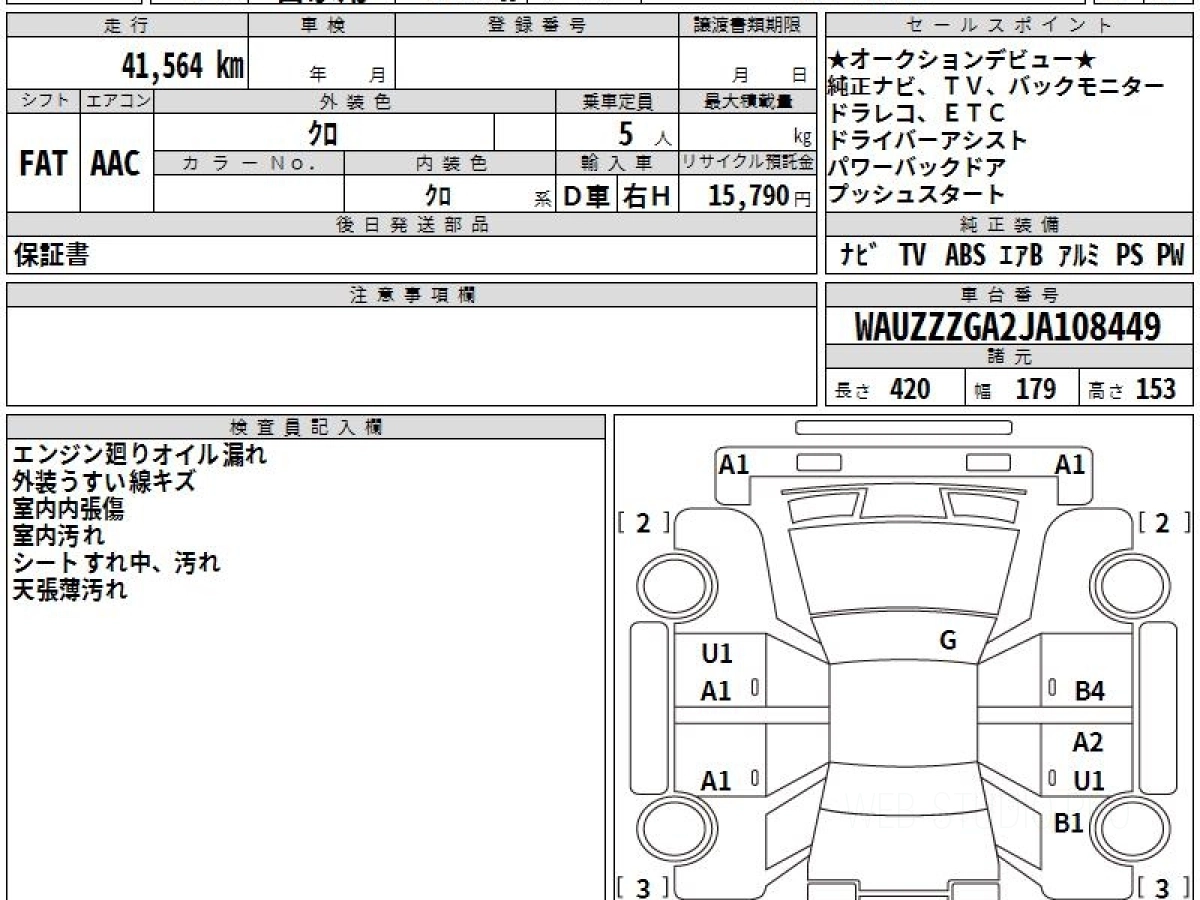Image resolution: width=1200 pixels, height=900 pixels.
Task: Click the 41,564 km mileage value
Action: pyautogui.click(x=182, y=66)
